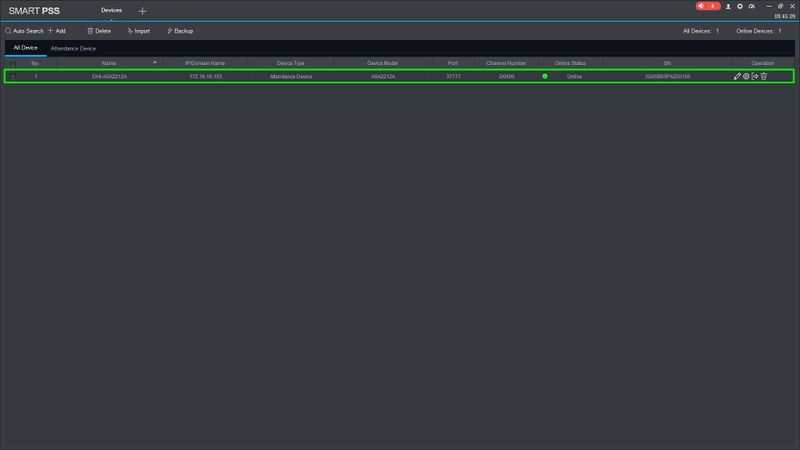Click the Device Type column header
Viewport: 800px width, 450px height.
click(290, 63)
